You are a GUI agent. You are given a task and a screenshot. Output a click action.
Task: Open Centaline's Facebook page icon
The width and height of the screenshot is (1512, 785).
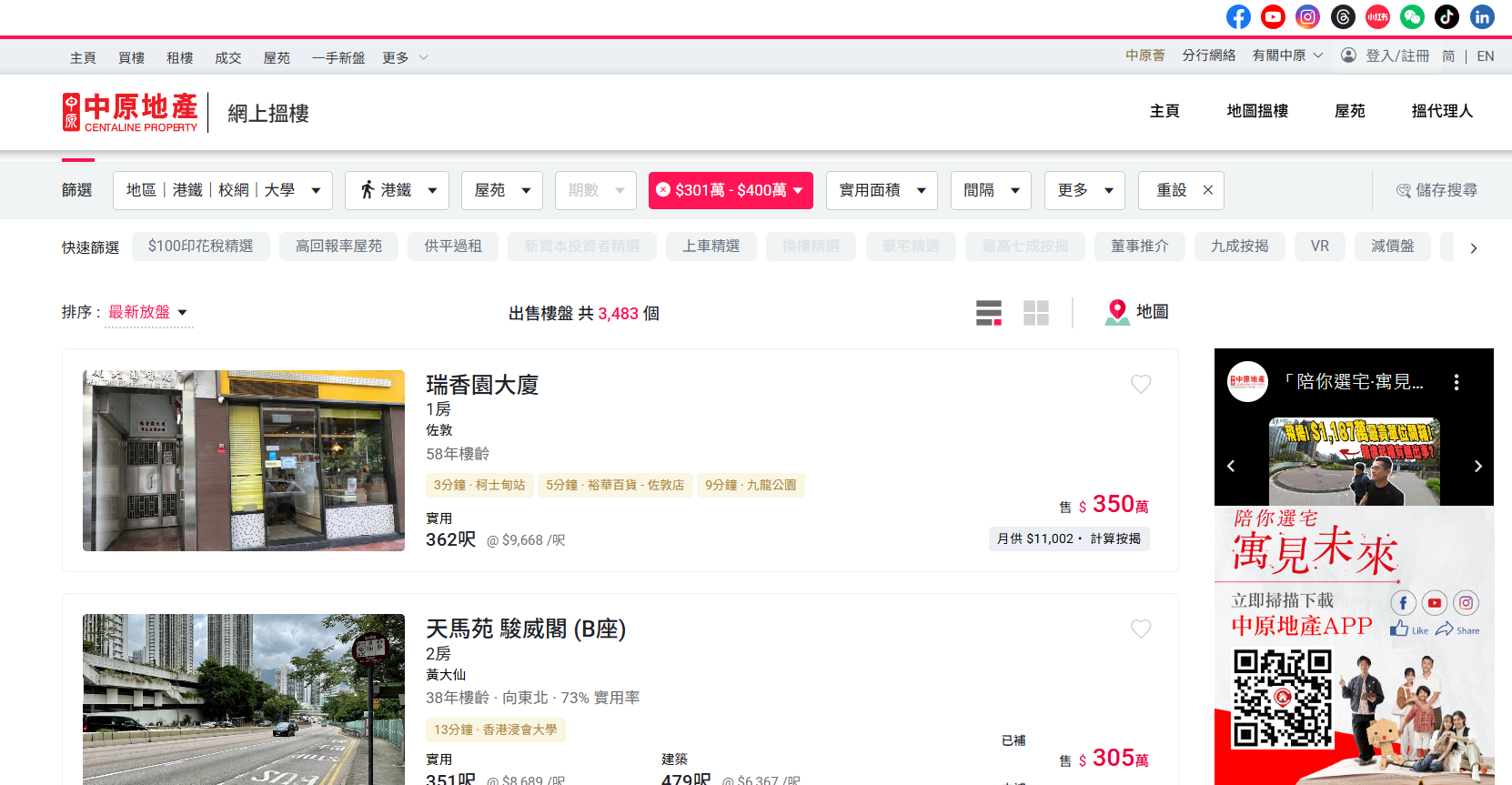[1238, 16]
